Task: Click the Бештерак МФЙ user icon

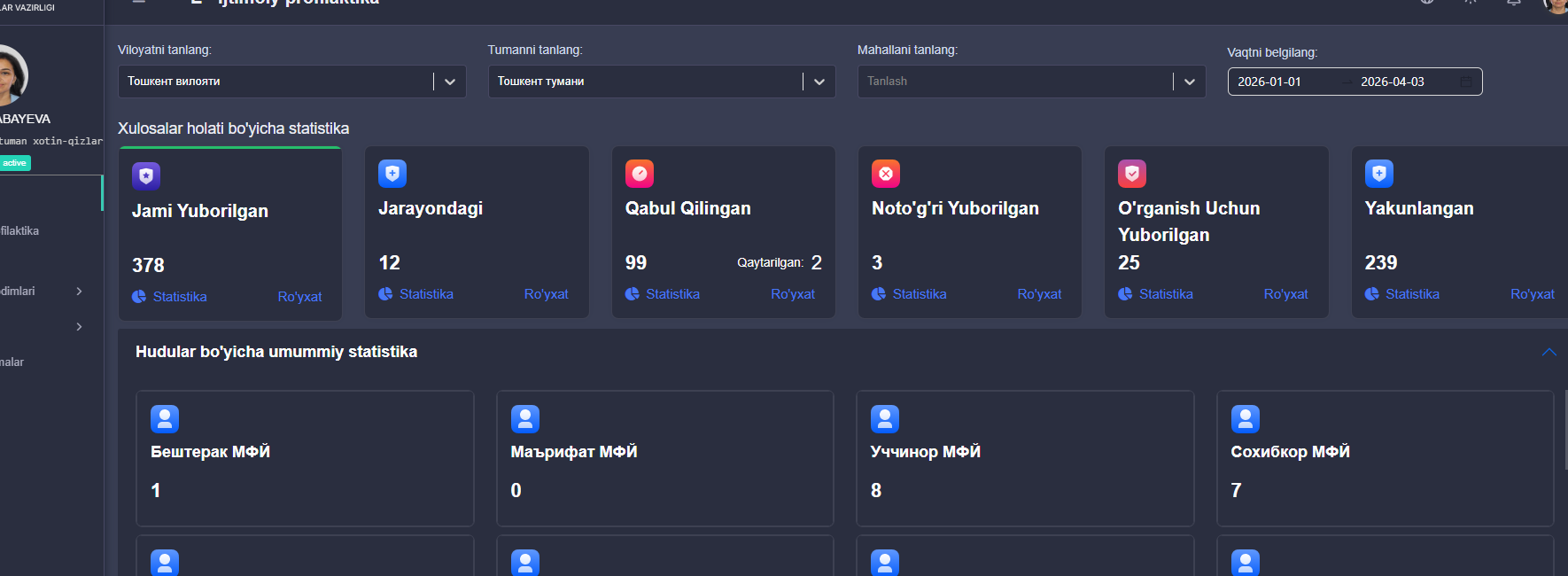Action: (165, 419)
